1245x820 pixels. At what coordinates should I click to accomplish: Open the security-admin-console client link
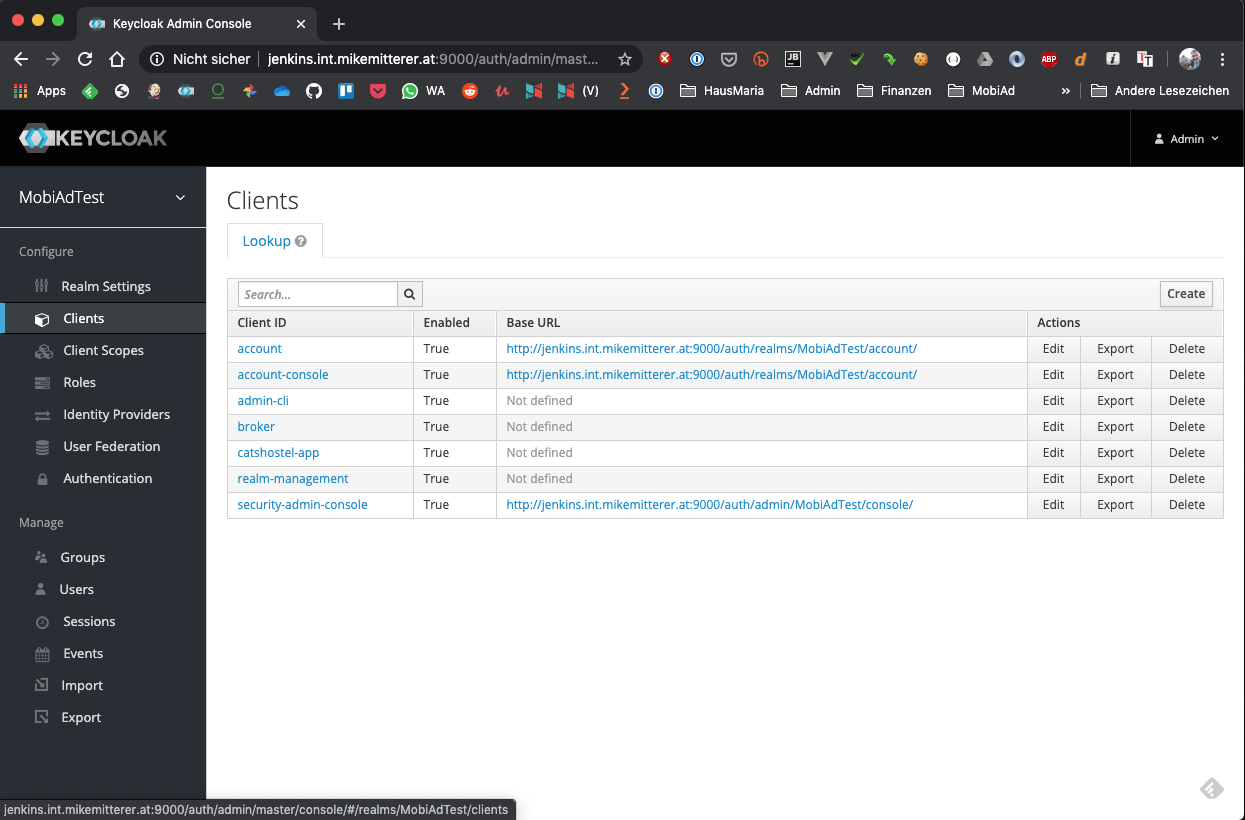302,505
